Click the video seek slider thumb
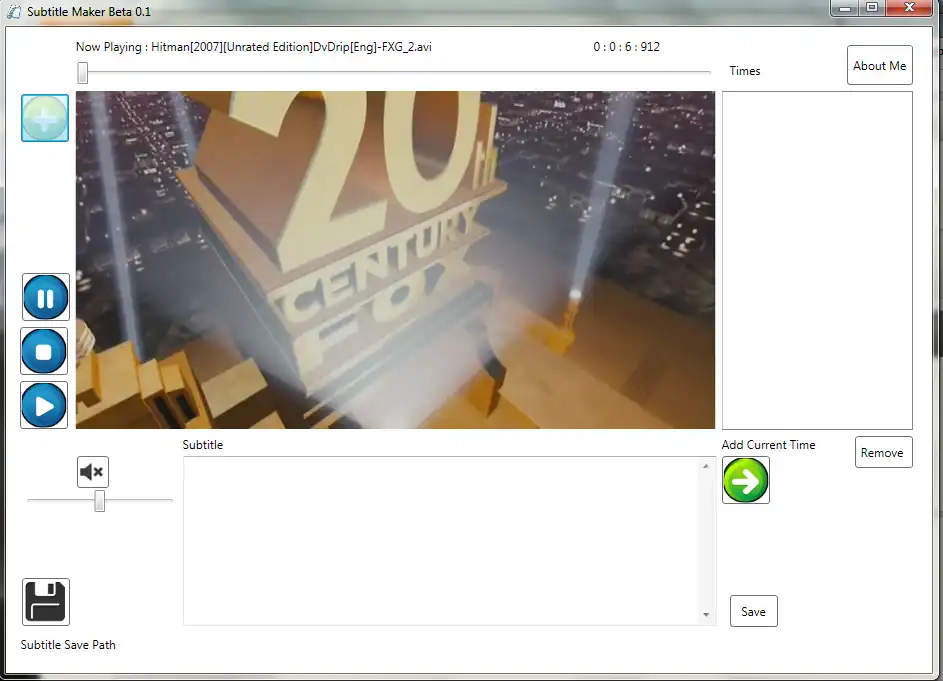943x681 pixels. coord(82,73)
